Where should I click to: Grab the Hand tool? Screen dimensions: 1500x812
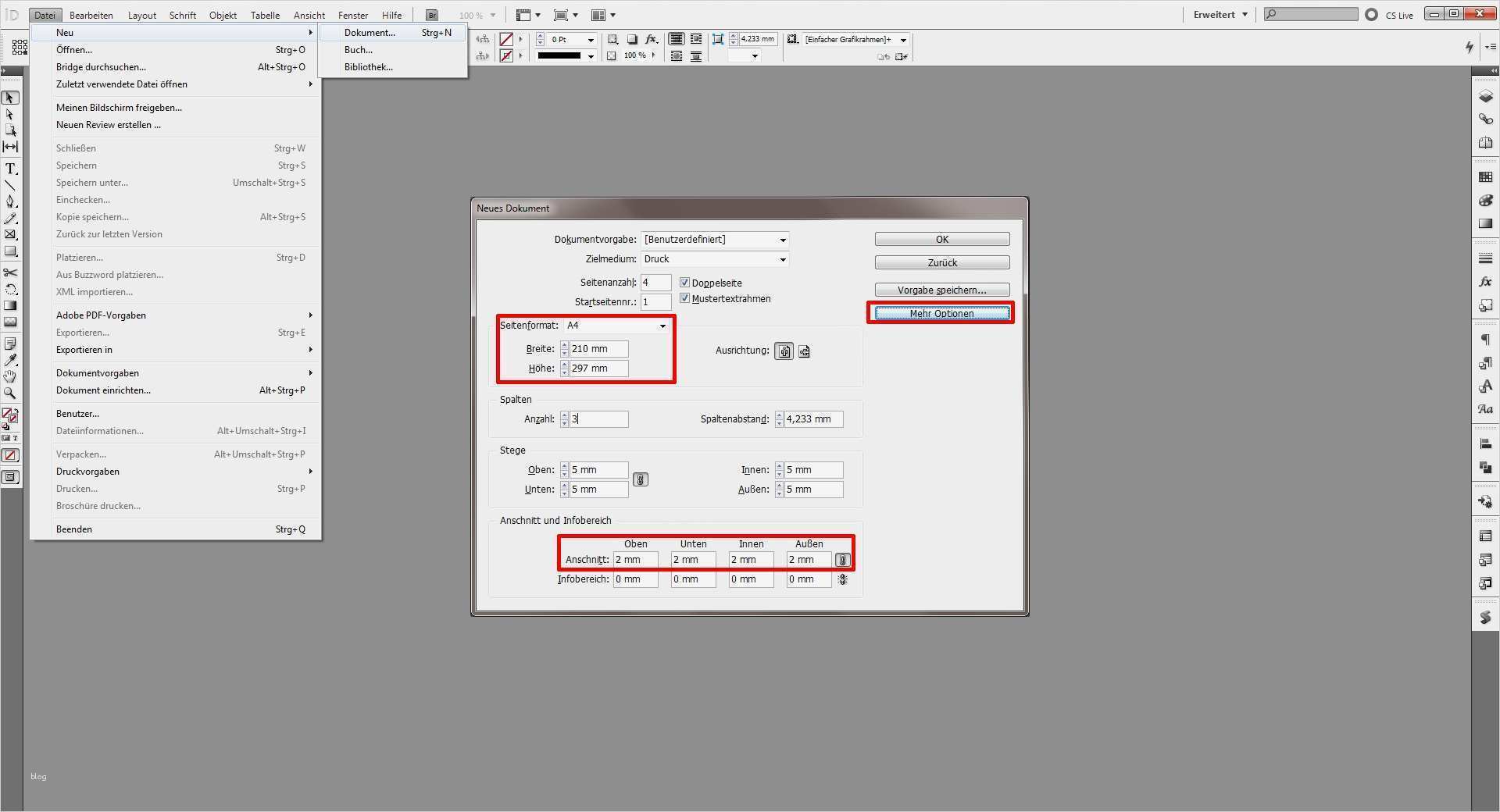(x=11, y=377)
